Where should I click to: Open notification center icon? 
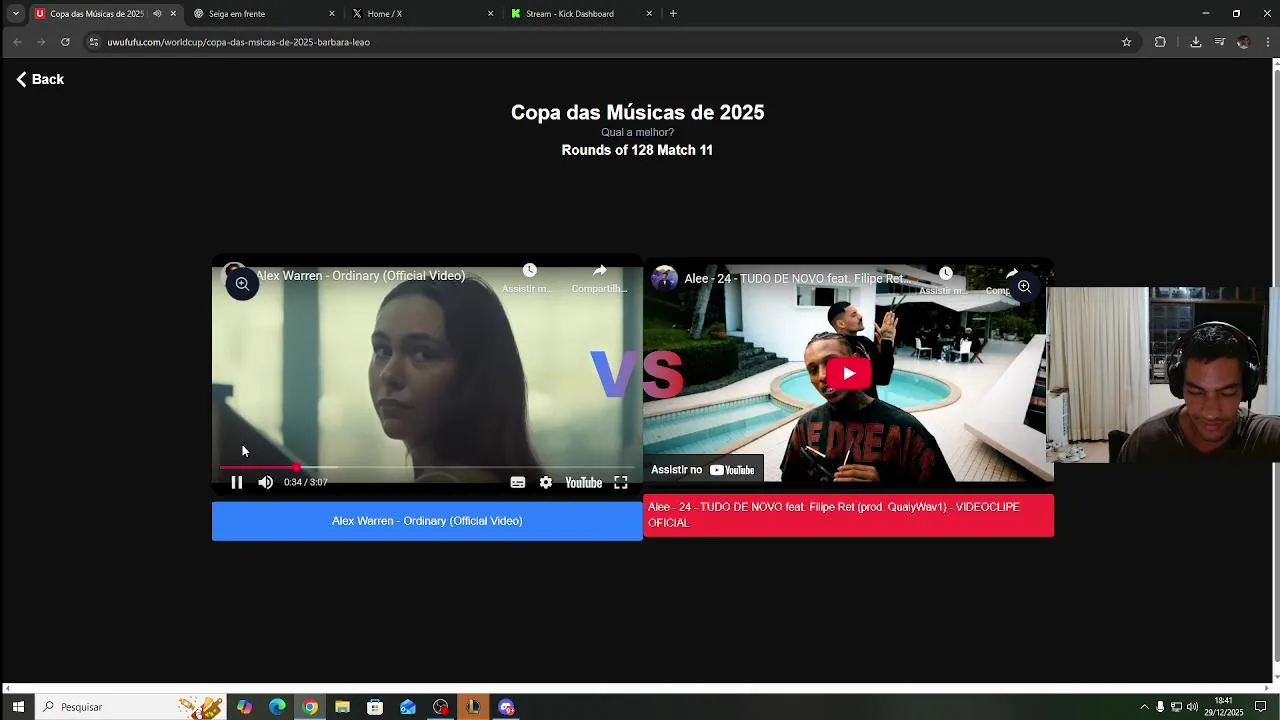(1260, 707)
